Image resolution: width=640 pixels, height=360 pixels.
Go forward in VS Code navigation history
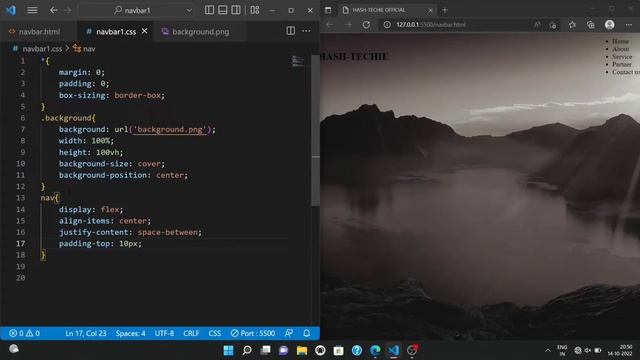pos(67,10)
